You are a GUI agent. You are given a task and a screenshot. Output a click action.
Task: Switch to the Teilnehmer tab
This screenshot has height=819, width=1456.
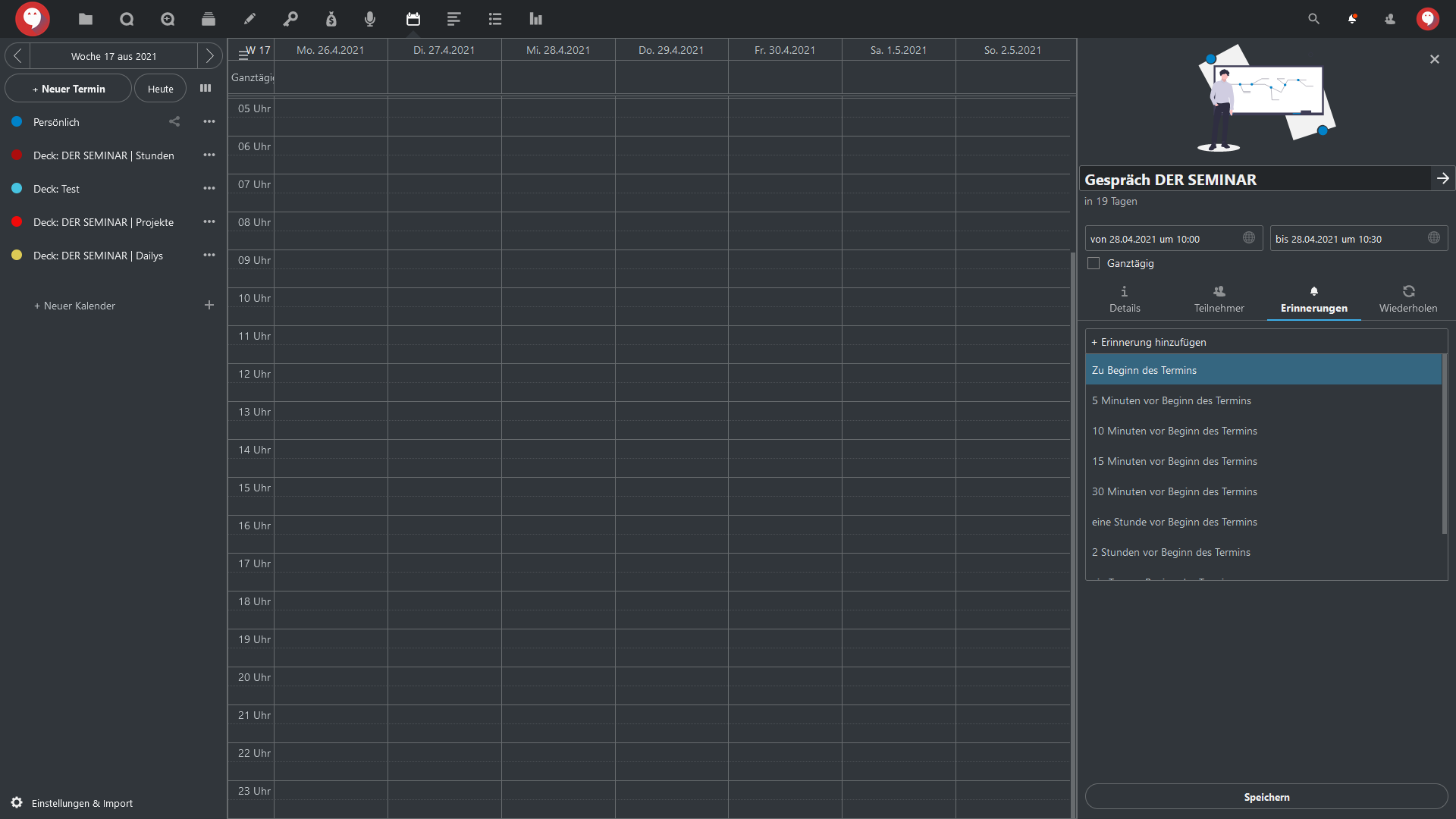coord(1219,300)
